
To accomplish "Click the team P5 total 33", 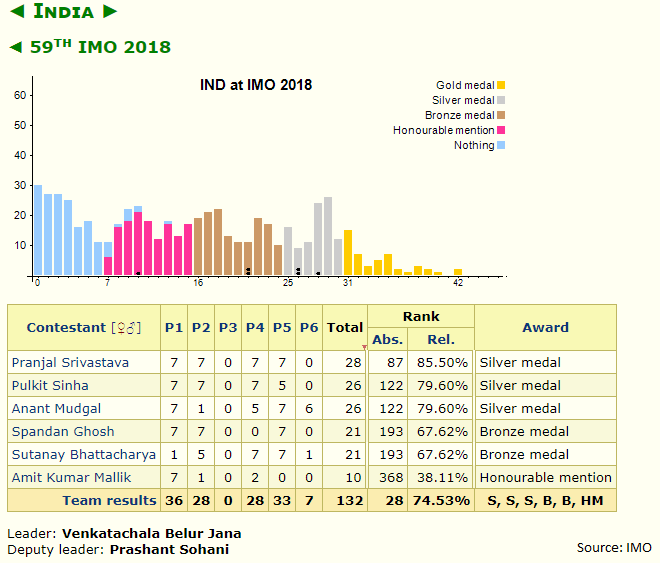I will [x=282, y=500].
